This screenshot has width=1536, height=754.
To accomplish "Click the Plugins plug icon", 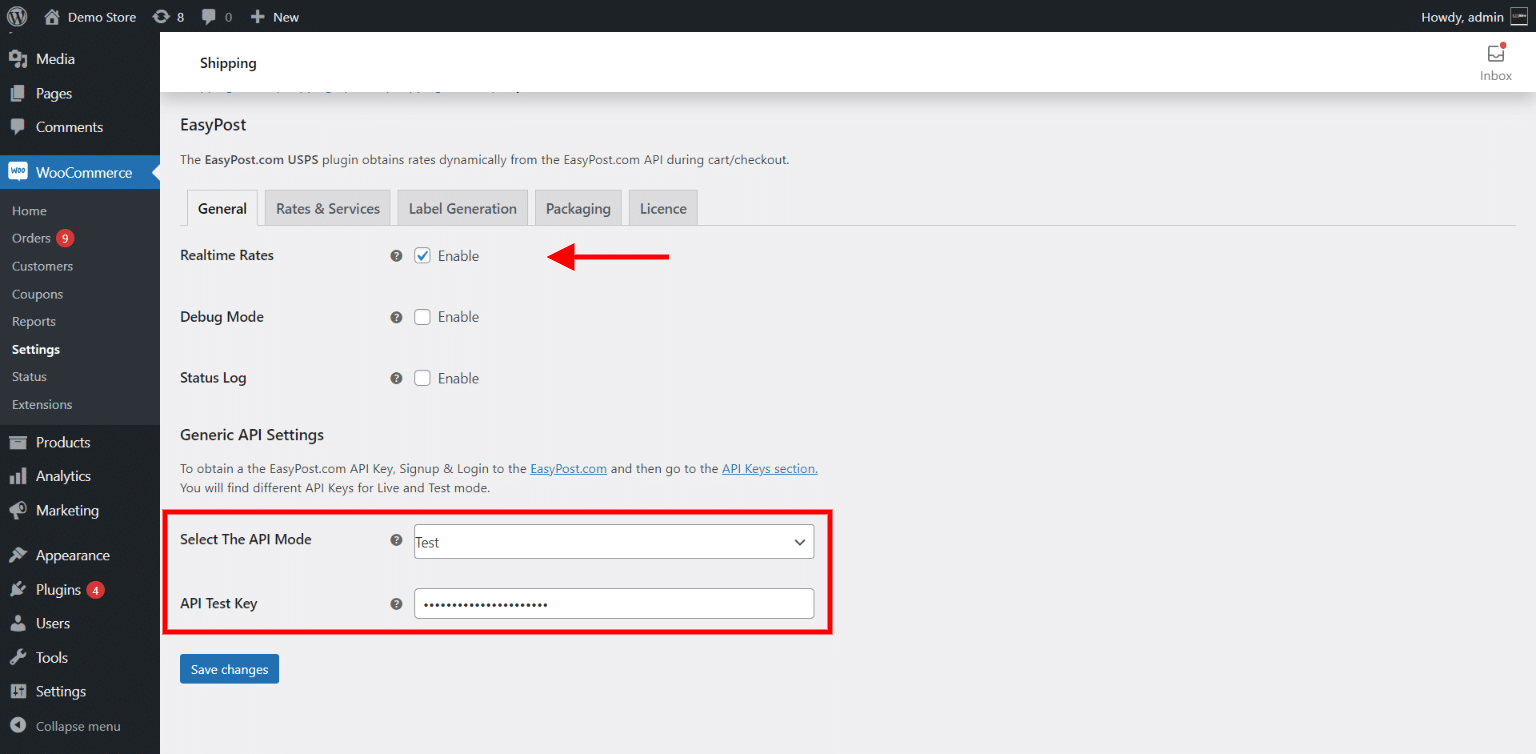I will click(x=18, y=589).
